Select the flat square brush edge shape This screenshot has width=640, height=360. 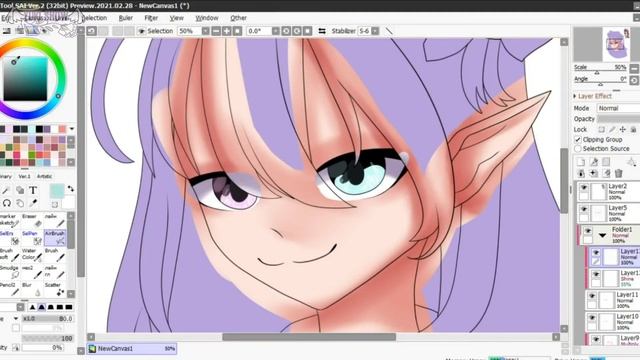(x=69, y=307)
